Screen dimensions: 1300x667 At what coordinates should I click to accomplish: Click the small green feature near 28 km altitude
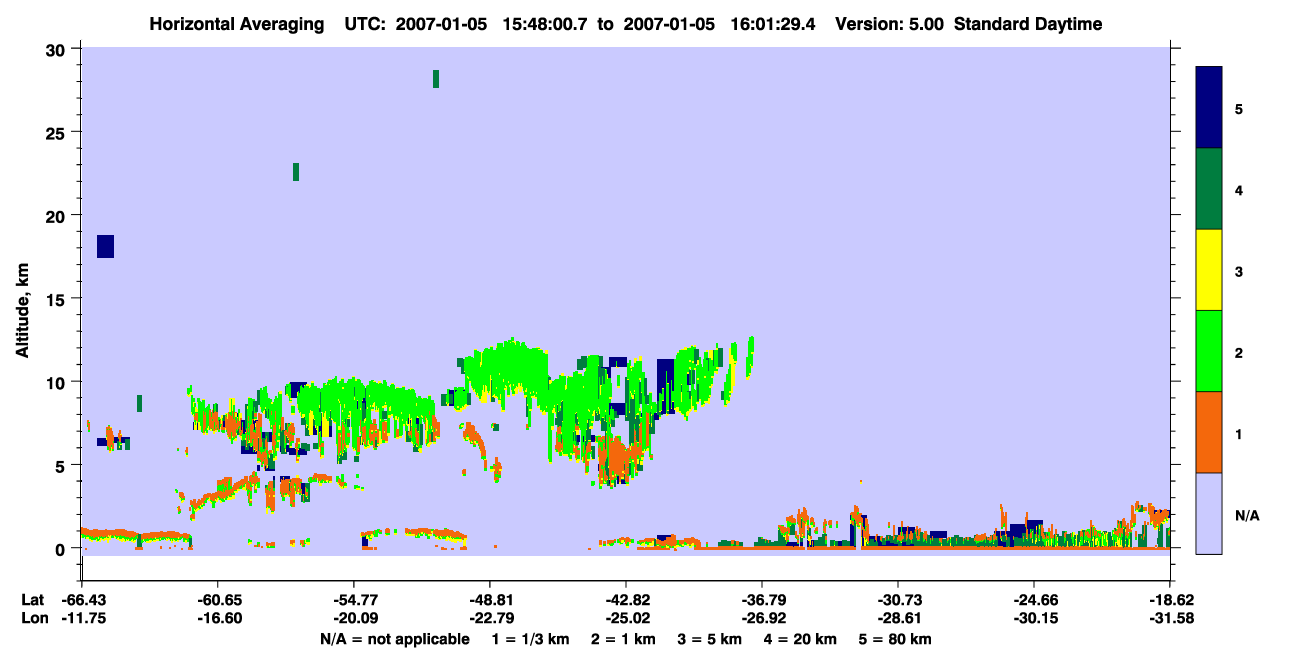(436, 79)
